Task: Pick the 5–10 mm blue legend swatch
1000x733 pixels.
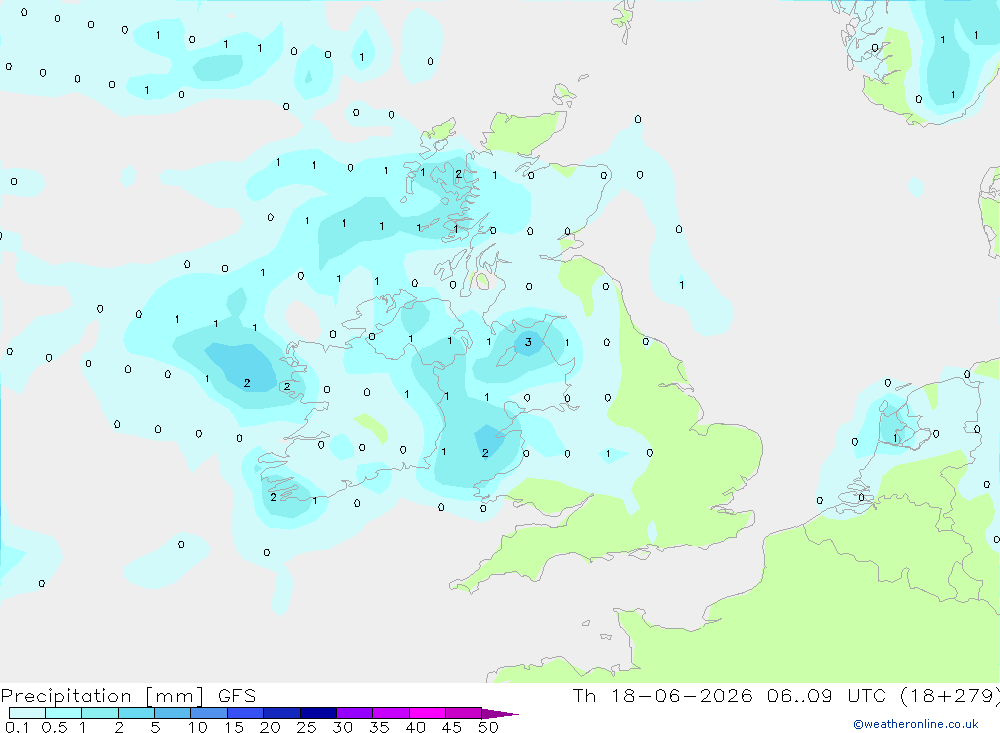Action: (173, 713)
